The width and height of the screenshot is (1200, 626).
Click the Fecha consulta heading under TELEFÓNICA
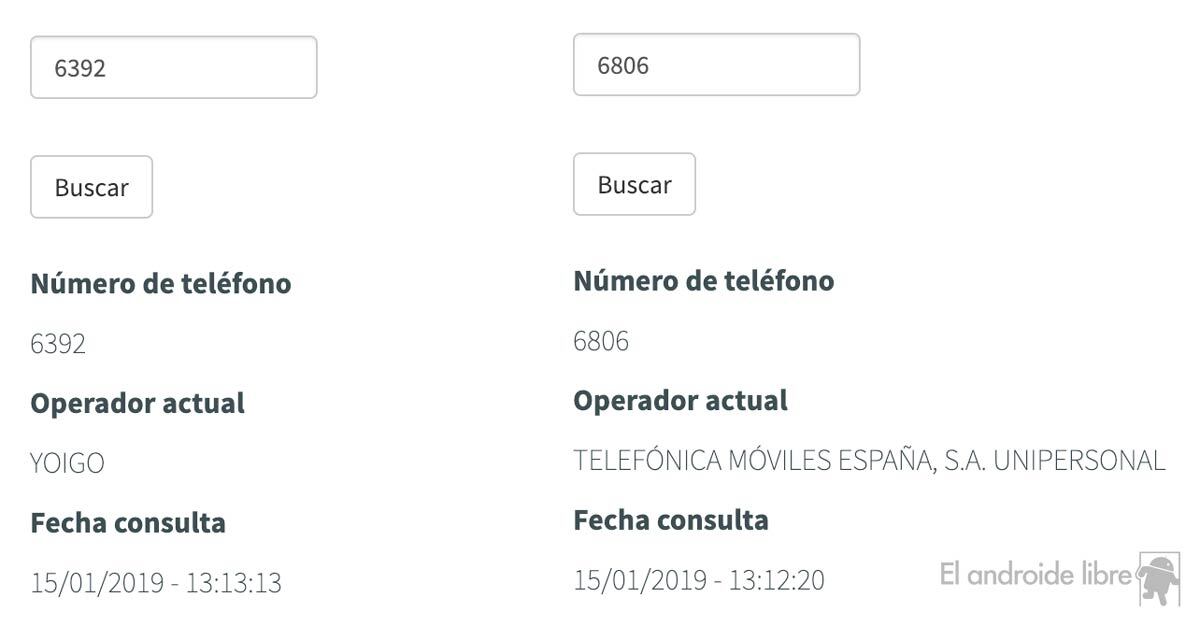671,520
